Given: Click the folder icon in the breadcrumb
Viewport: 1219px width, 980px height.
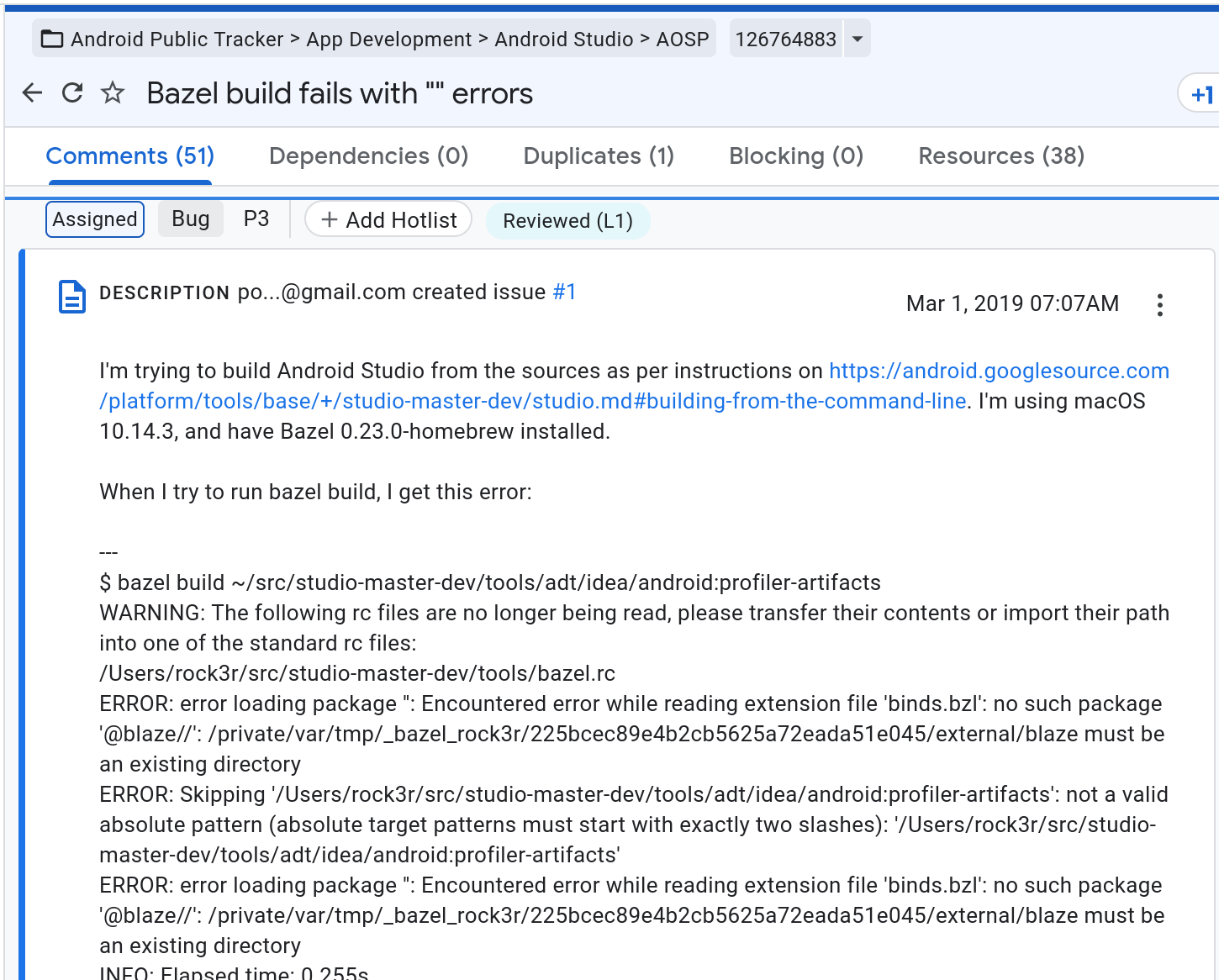Looking at the screenshot, I should click(52, 40).
